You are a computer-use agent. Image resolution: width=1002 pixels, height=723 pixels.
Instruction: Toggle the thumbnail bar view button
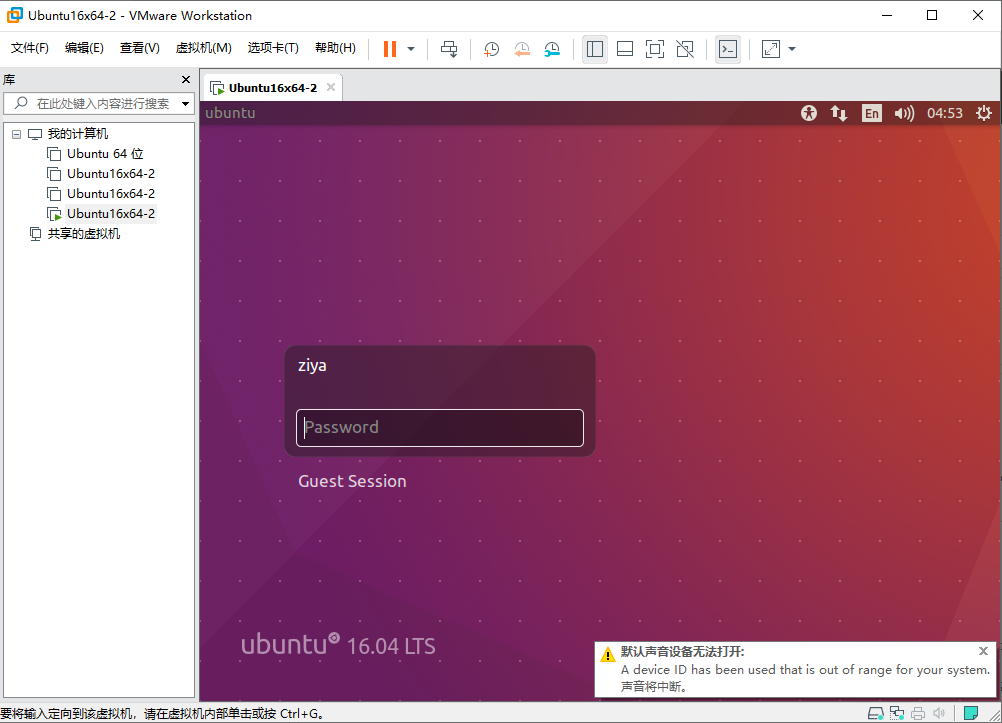click(x=625, y=49)
